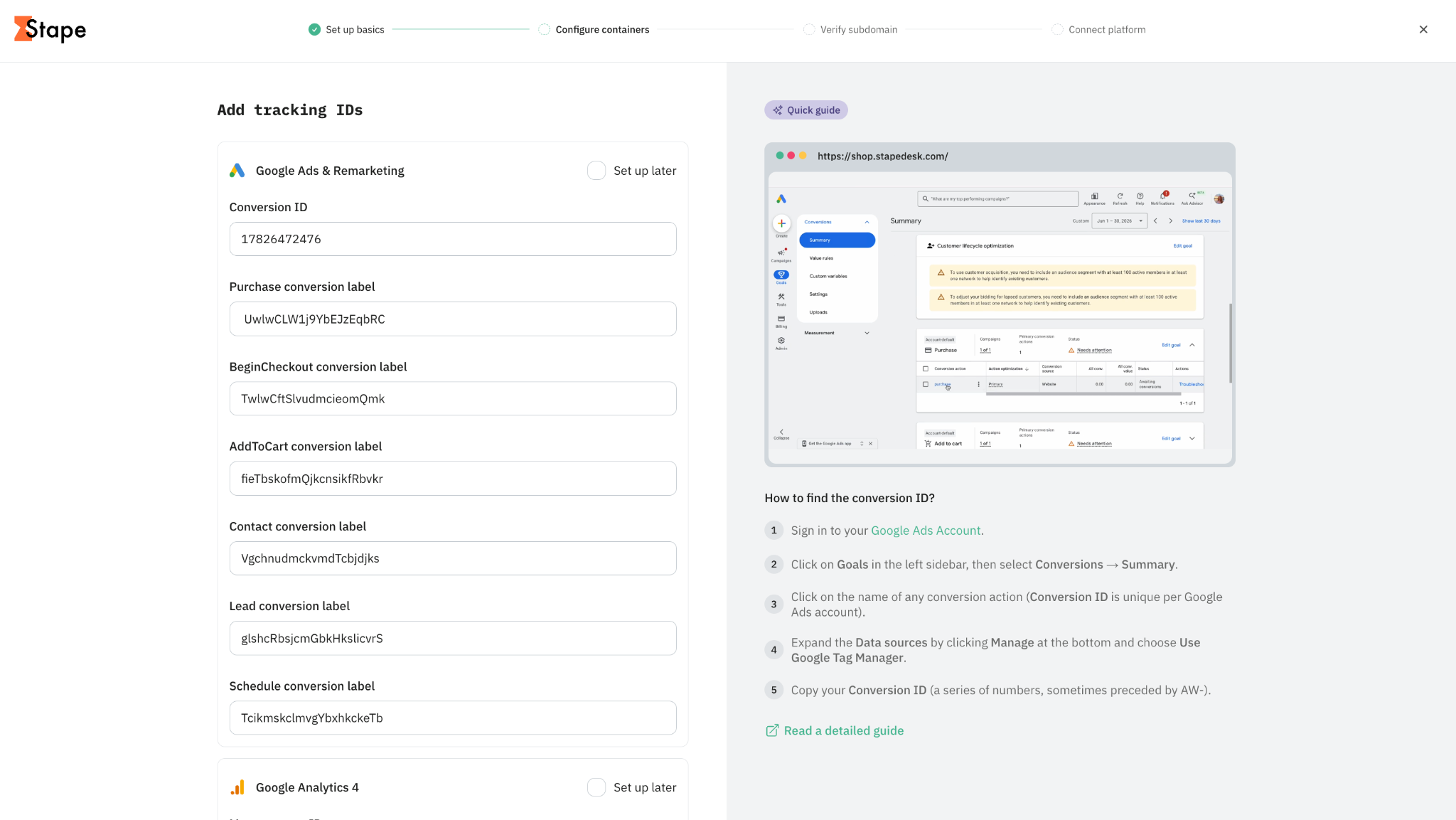
Task: Click the user avatar in guide preview
Action: pos(1219,199)
